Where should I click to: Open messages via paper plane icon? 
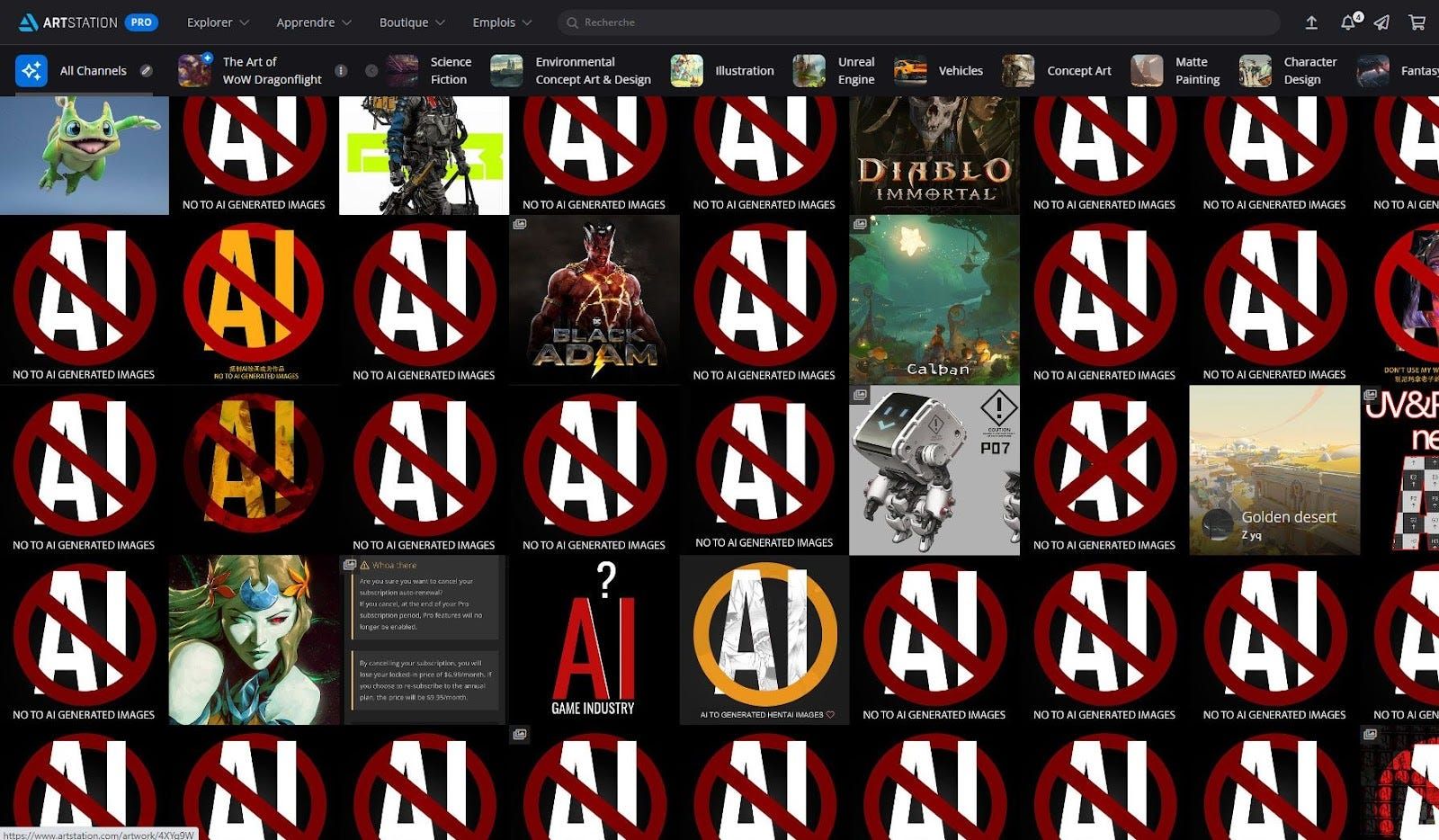coord(1381,22)
